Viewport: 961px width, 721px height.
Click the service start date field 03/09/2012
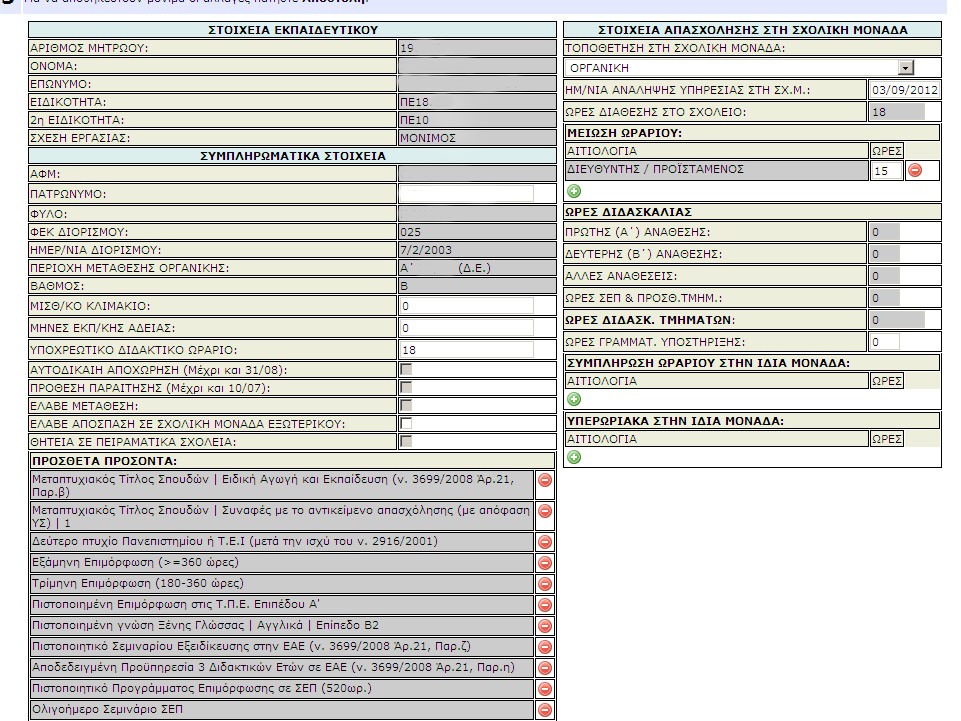(x=903, y=91)
